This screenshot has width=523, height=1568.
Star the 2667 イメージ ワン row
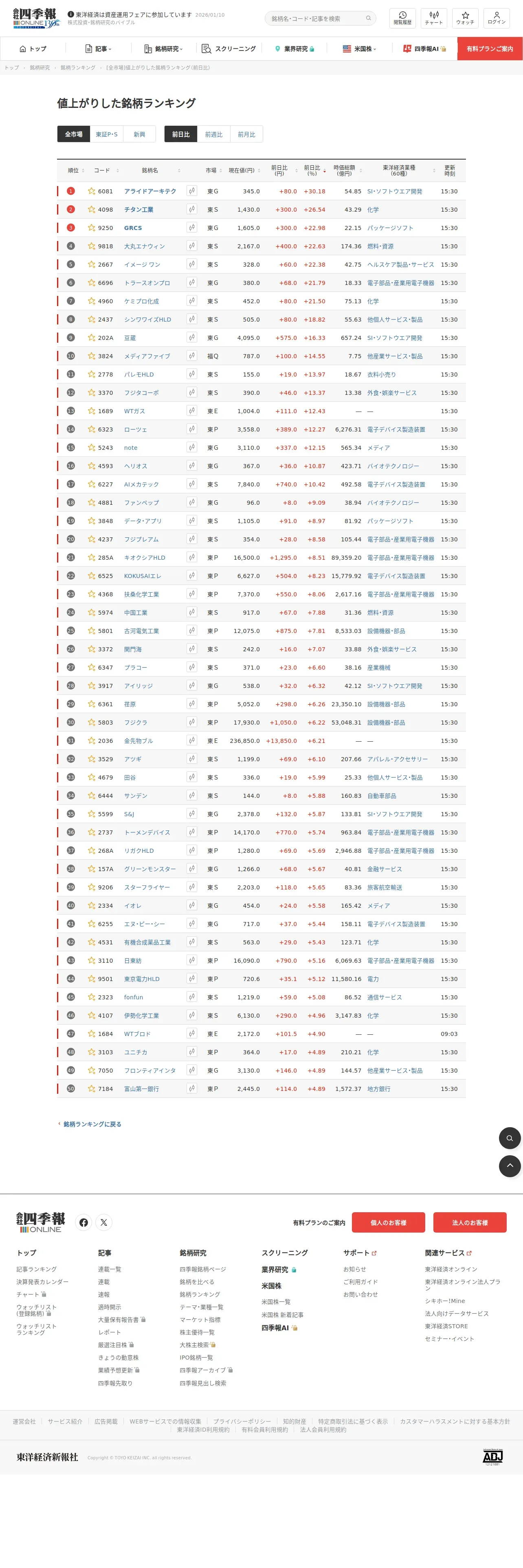pos(91,264)
